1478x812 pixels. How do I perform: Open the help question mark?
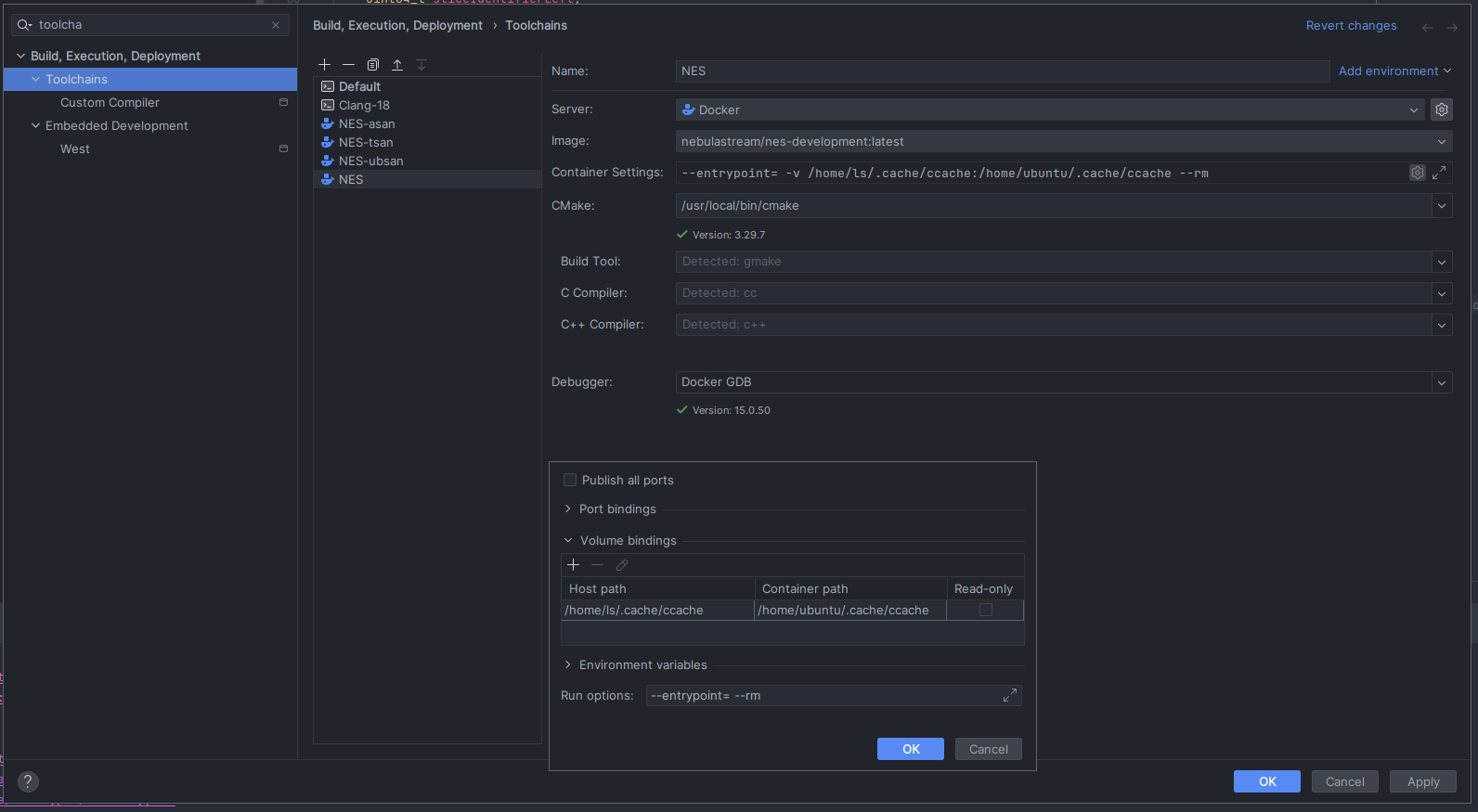(29, 781)
